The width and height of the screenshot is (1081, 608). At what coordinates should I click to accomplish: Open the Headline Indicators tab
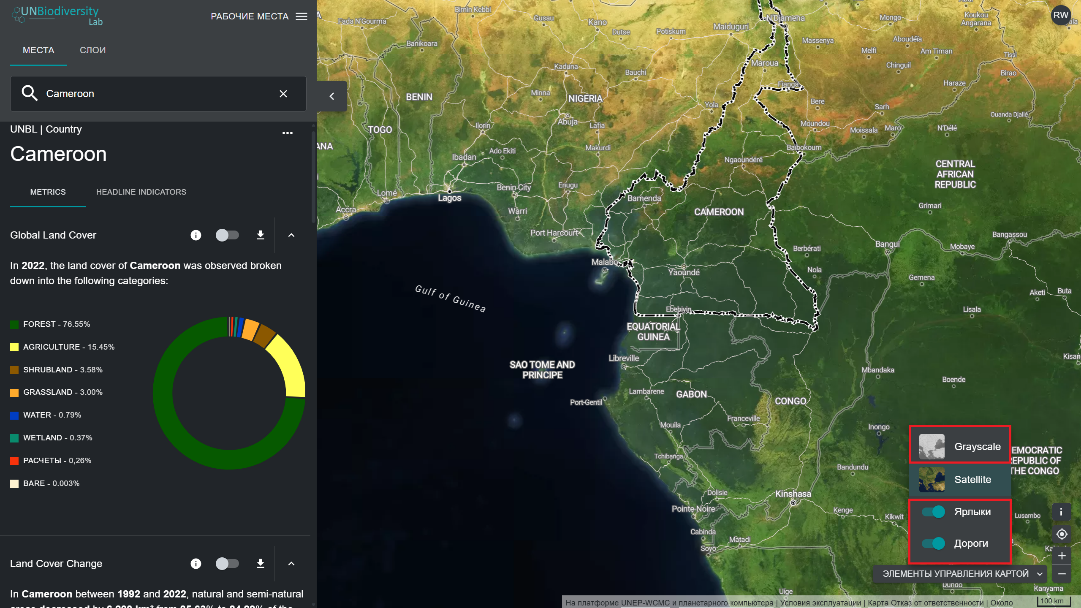141,192
